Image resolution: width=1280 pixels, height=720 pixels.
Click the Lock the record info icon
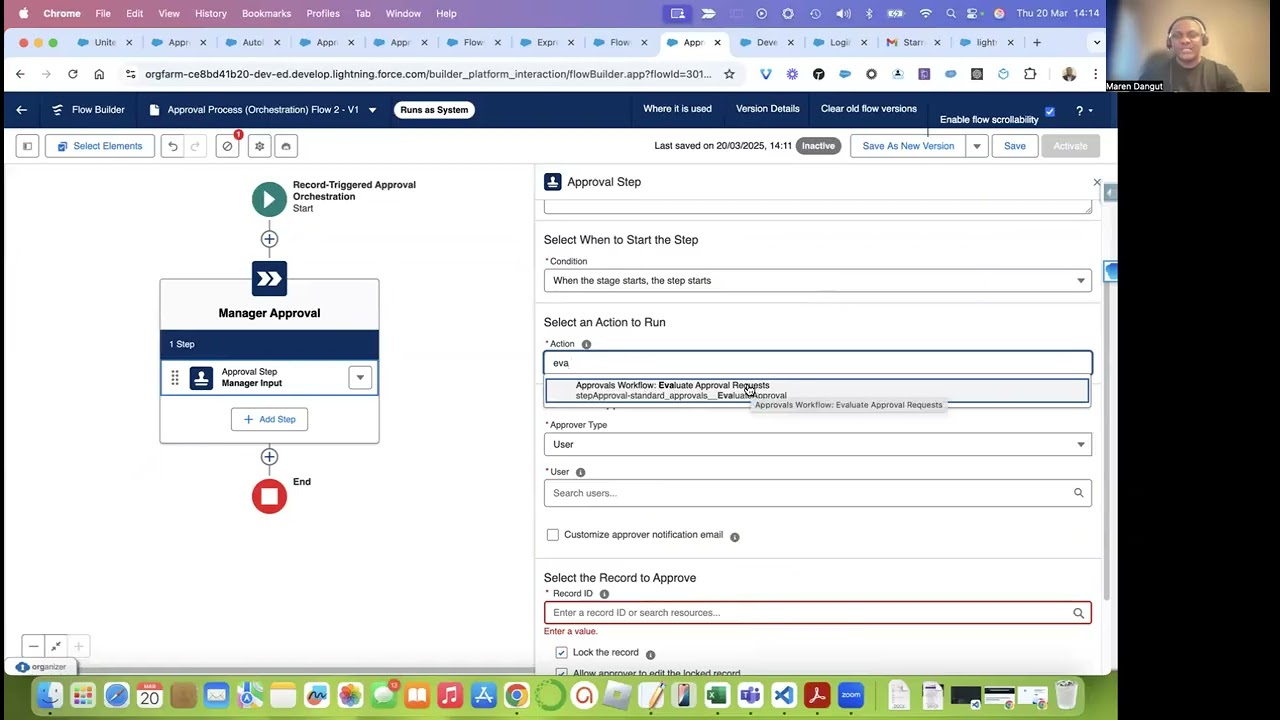click(650, 655)
